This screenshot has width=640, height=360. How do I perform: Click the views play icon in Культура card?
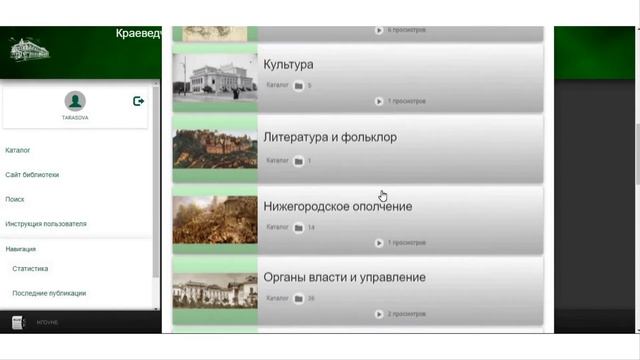coord(379,101)
